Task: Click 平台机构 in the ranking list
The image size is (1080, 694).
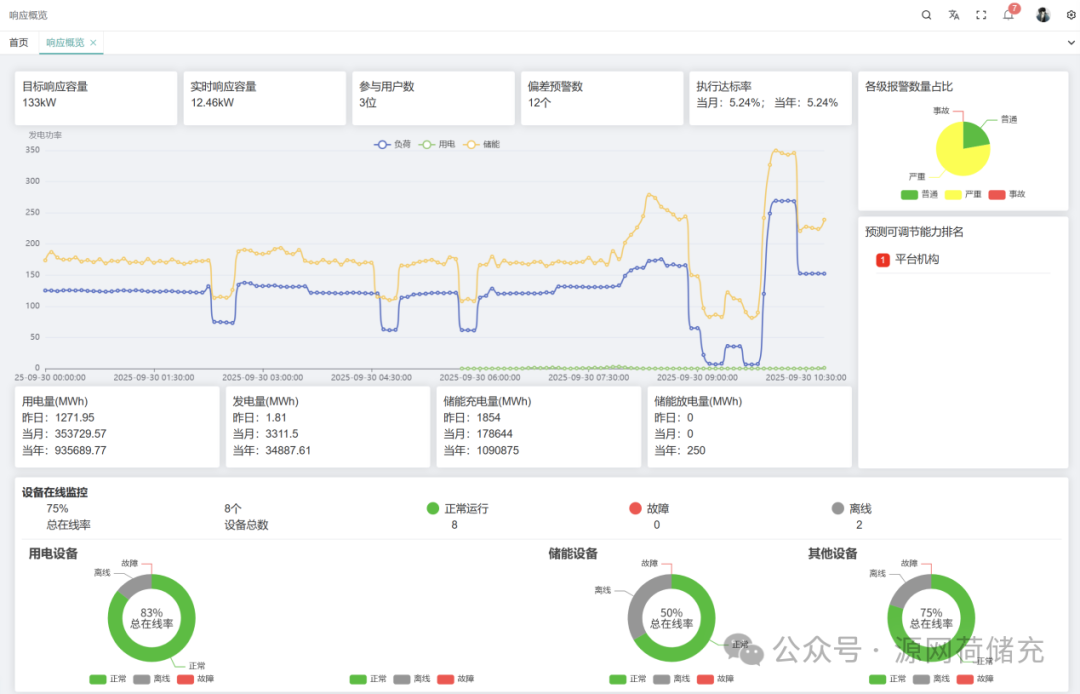Action: tap(917, 260)
